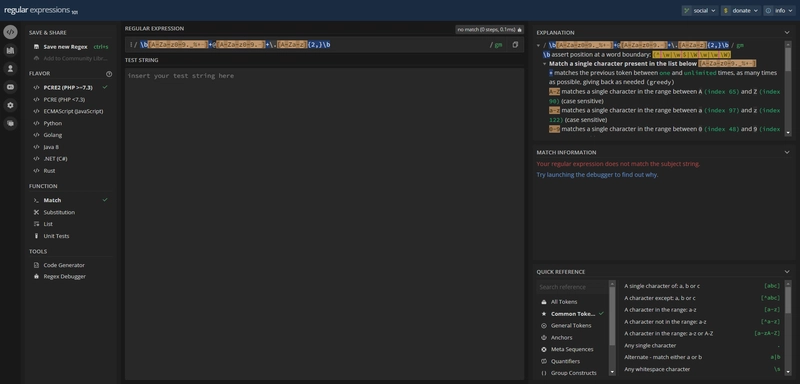The height and width of the screenshot is (384, 800).
Task: Click the regular expression input field
Action: point(311,45)
